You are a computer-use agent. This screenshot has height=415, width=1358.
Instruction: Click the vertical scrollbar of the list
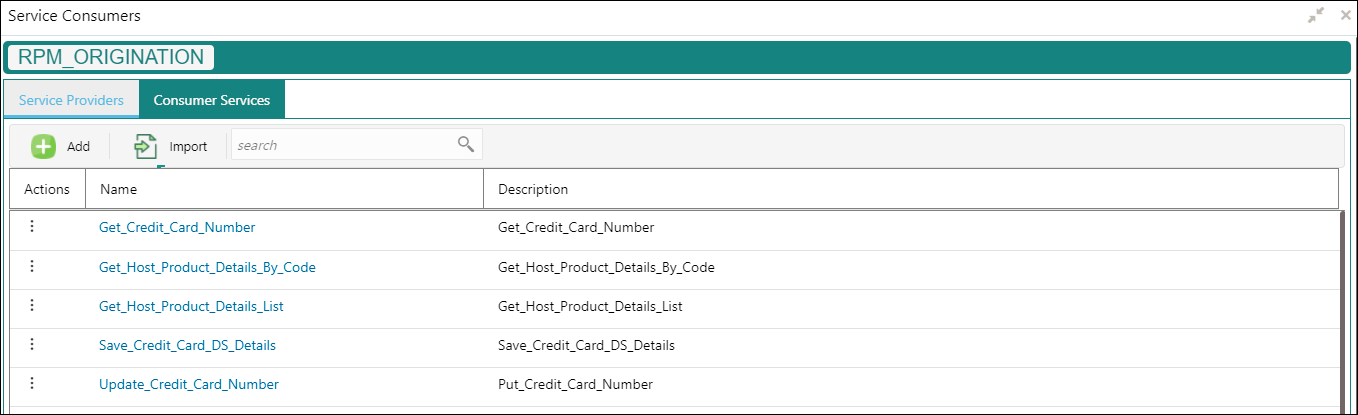(x=1340, y=311)
